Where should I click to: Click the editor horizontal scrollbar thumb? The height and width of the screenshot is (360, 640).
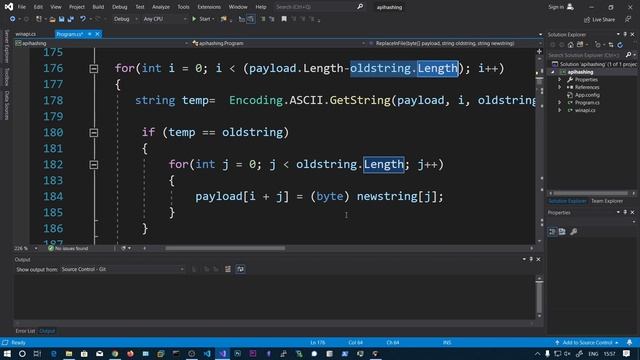pos(225,248)
